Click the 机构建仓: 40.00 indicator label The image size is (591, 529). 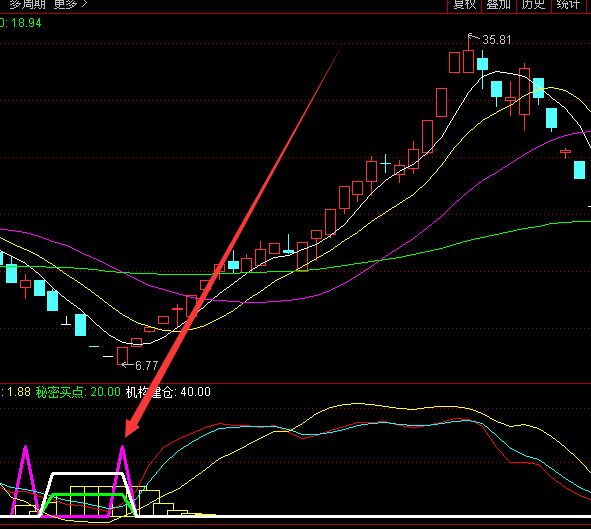pos(168,392)
